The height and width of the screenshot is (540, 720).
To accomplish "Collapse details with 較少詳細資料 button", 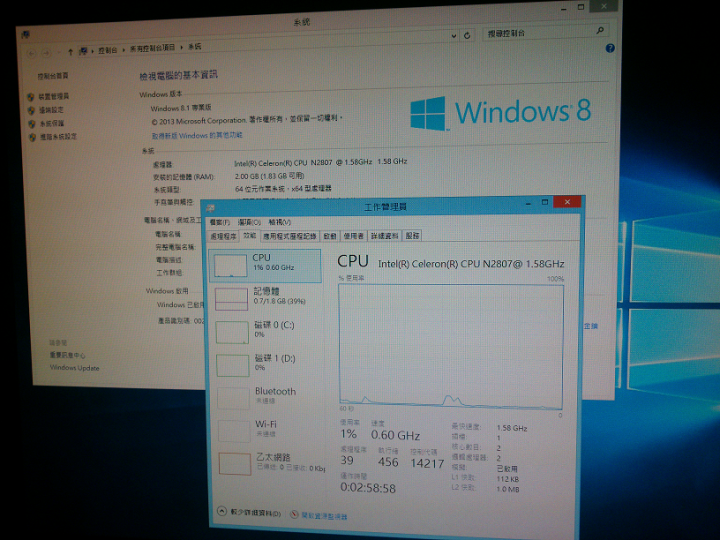I will click(249, 512).
